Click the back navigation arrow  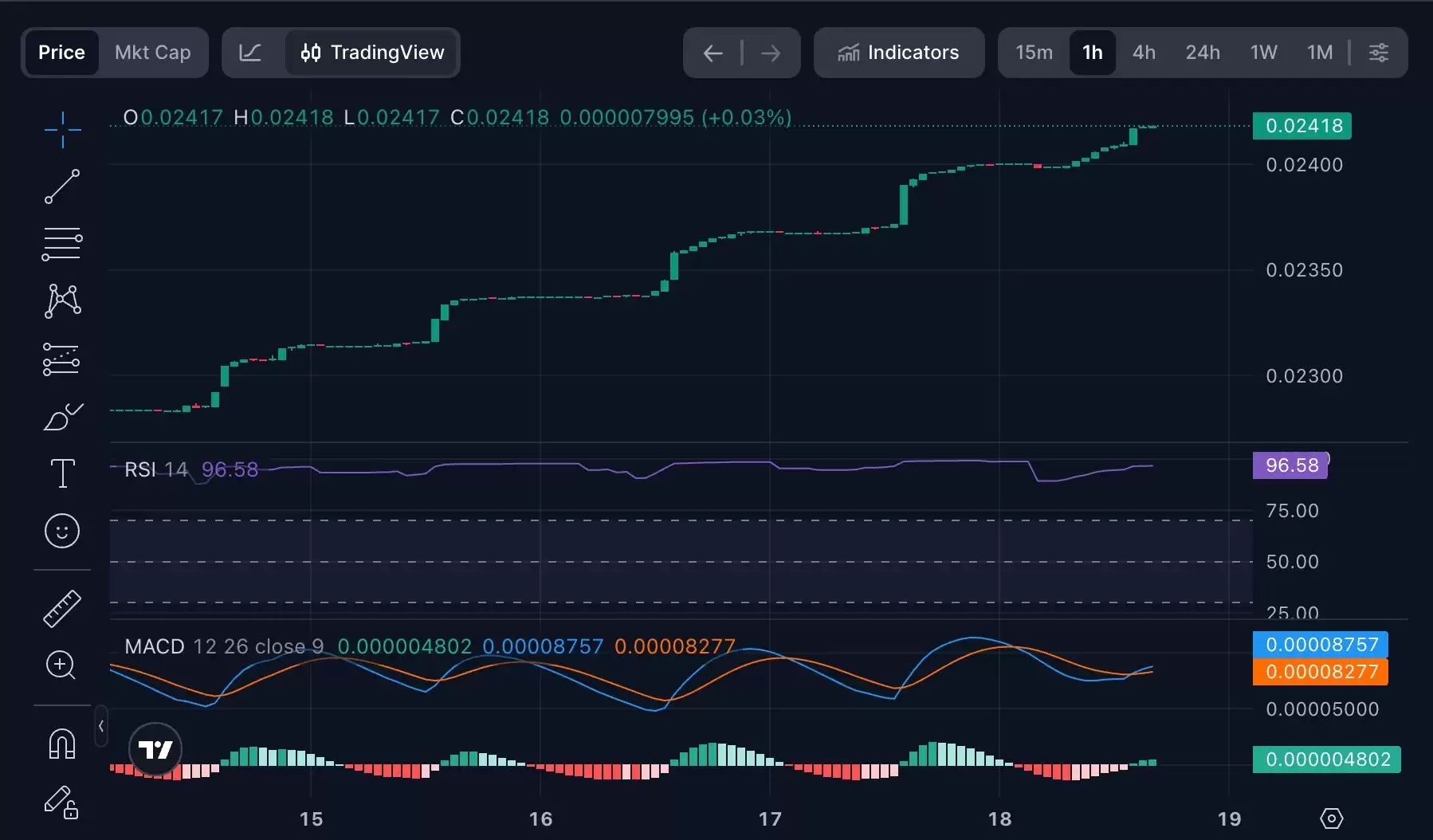[712, 52]
